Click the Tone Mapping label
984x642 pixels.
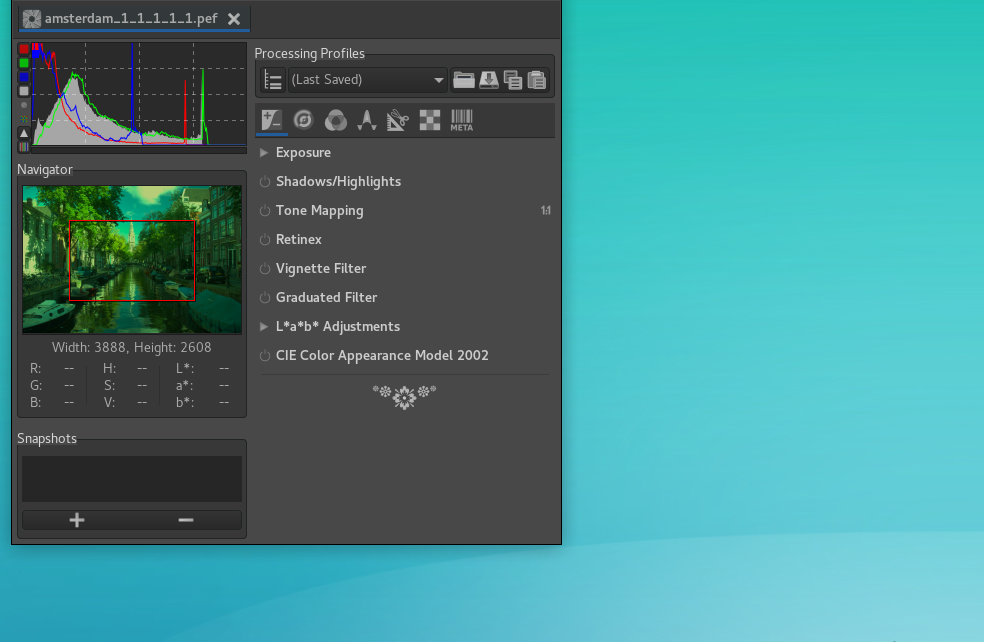[x=319, y=211]
